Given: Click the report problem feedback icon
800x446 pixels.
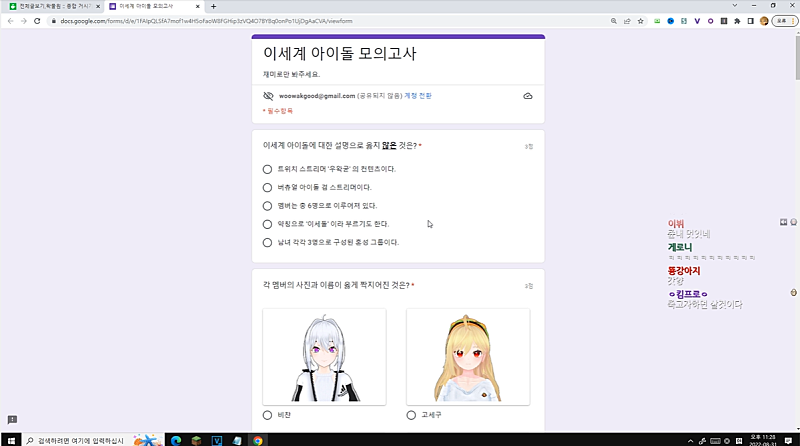Looking at the screenshot, I should [x=12, y=419].
